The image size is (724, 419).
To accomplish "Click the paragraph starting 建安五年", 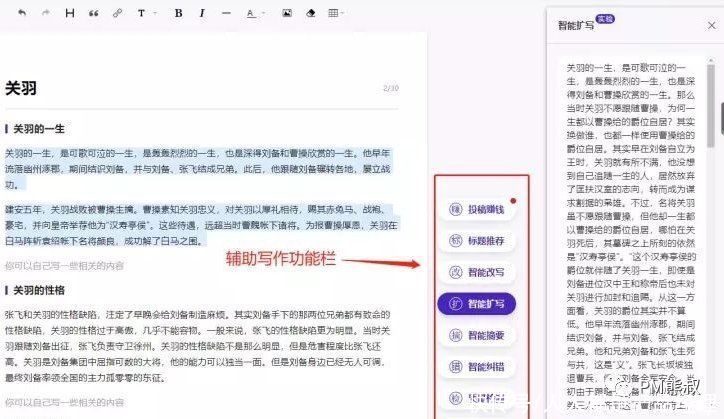I will click(x=201, y=225).
